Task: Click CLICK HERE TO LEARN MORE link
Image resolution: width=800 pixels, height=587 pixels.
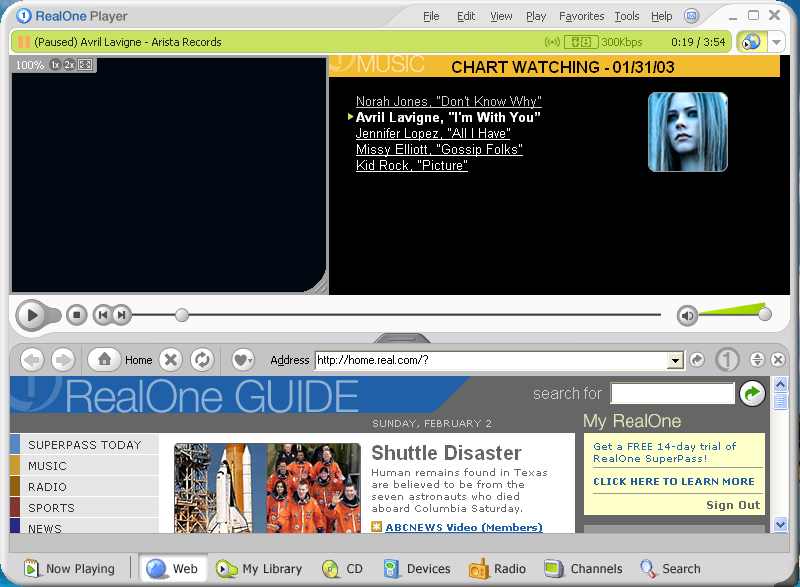Action: click(x=673, y=481)
